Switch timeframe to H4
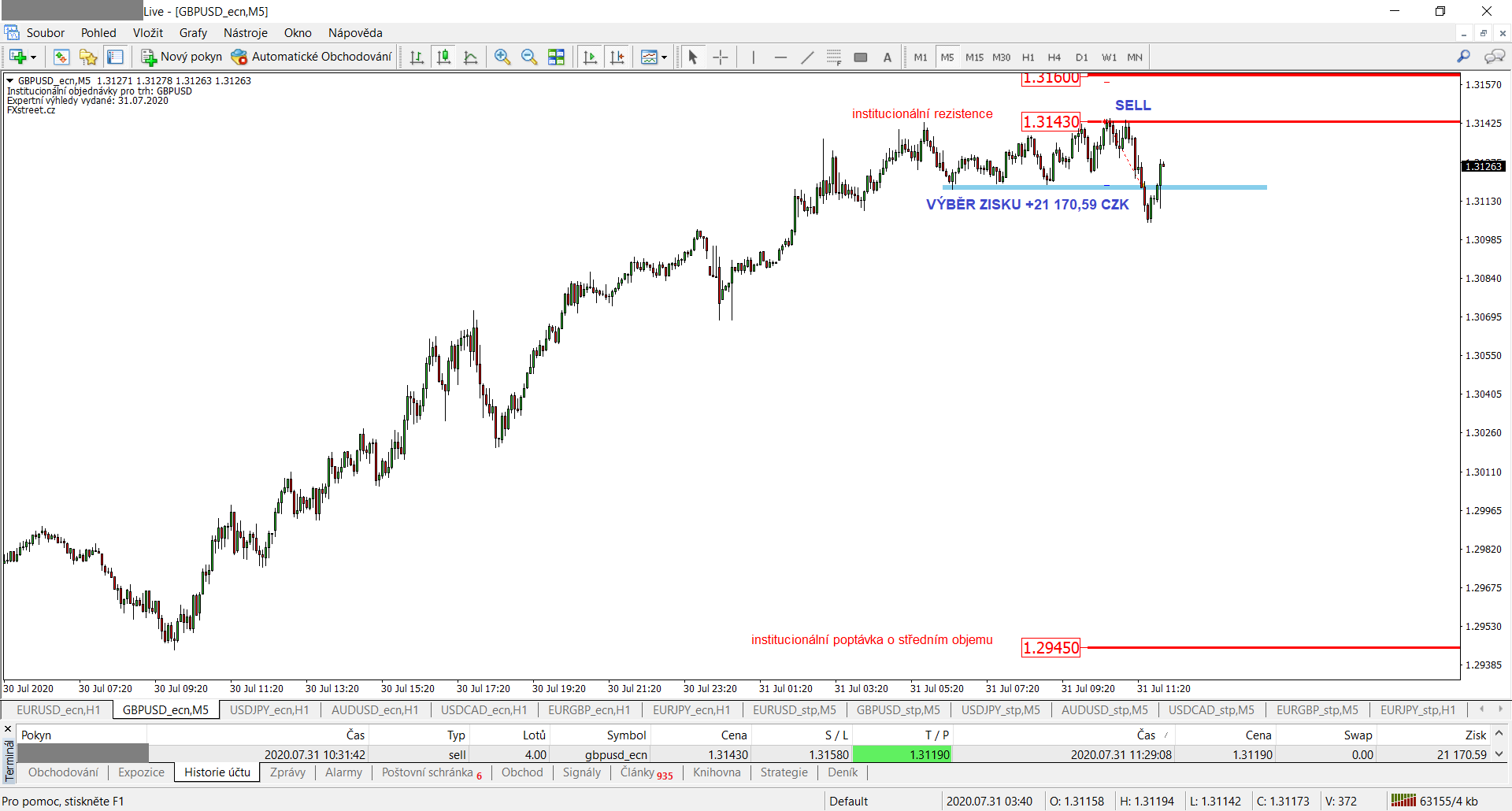 click(1054, 57)
